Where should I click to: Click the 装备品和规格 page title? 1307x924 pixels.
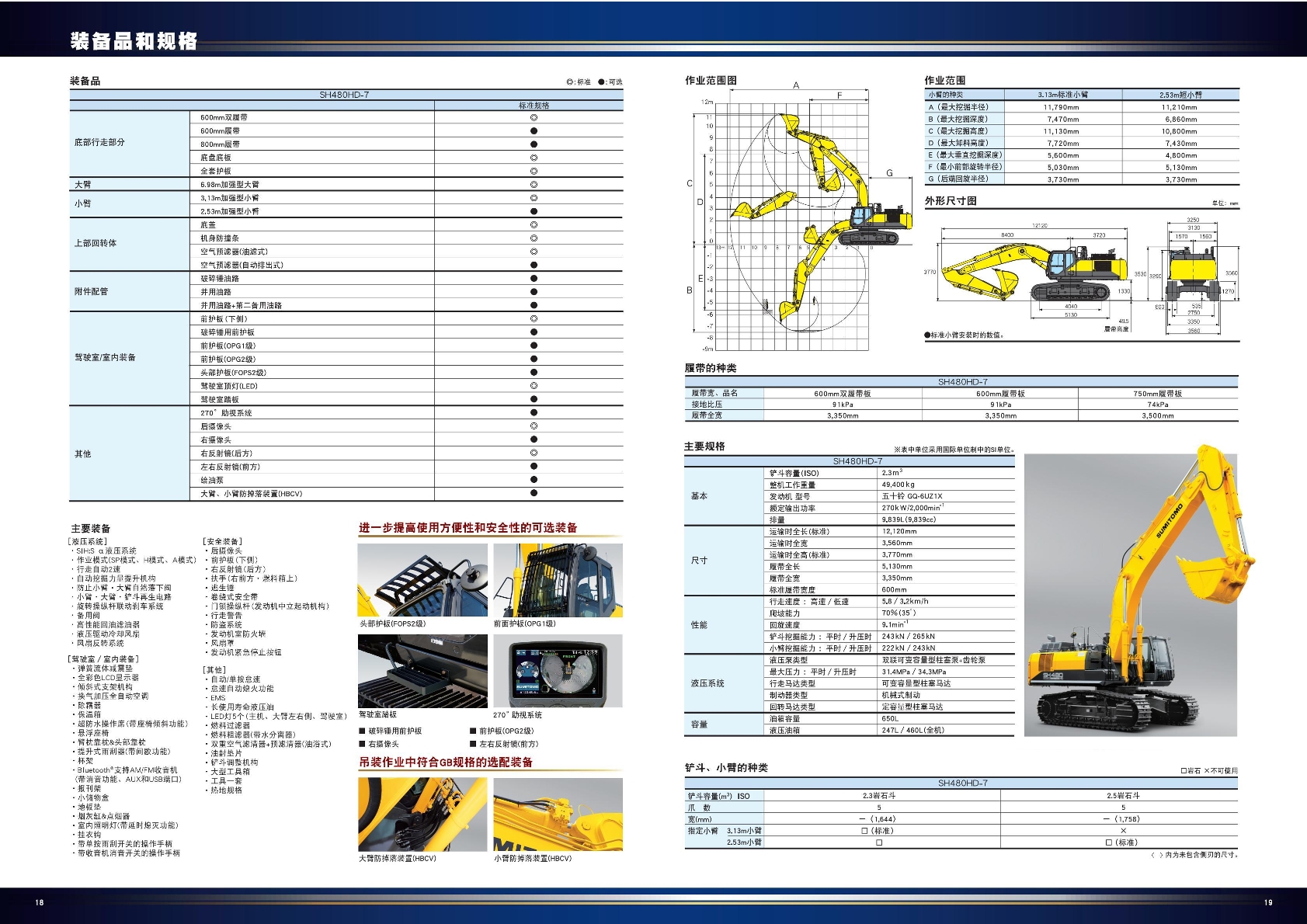tap(134, 41)
